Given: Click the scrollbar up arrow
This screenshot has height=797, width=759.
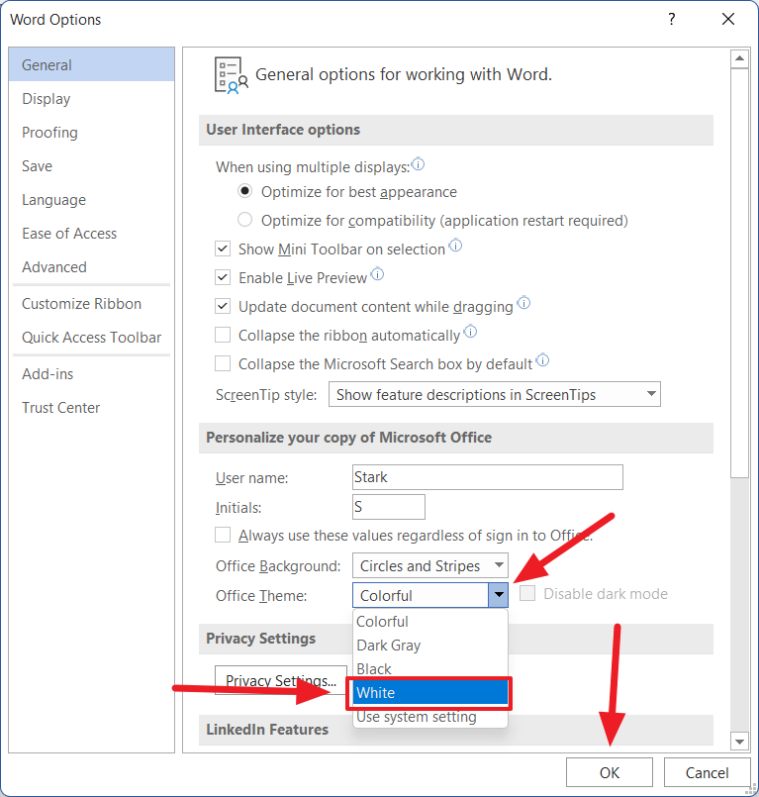Looking at the screenshot, I should [x=739, y=58].
